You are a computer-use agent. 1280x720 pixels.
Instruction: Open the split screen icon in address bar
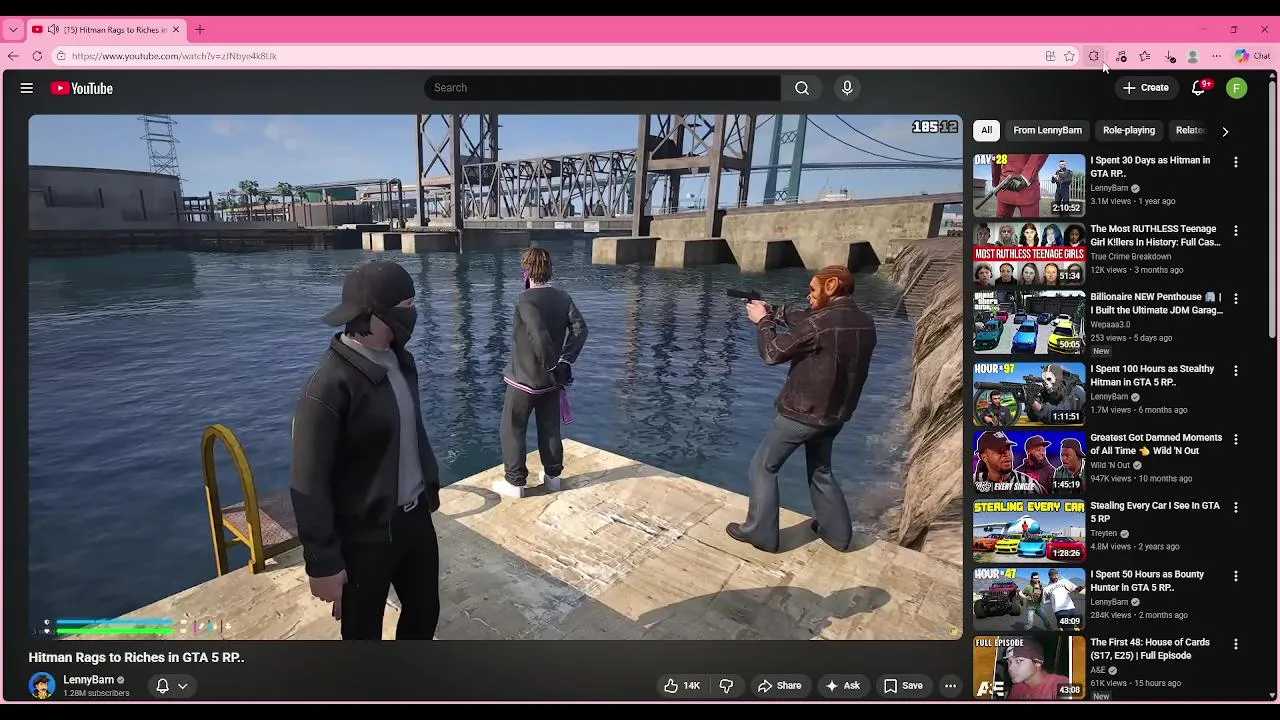tap(1050, 56)
